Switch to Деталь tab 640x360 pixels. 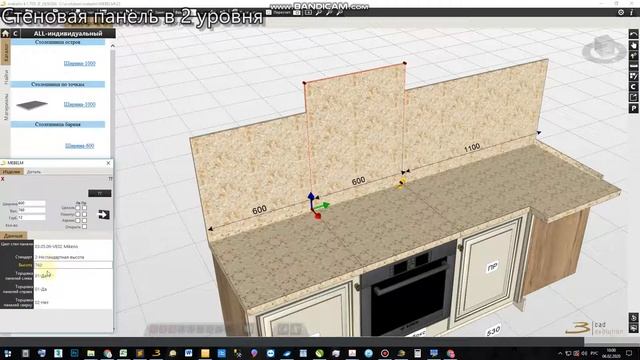click(34, 172)
